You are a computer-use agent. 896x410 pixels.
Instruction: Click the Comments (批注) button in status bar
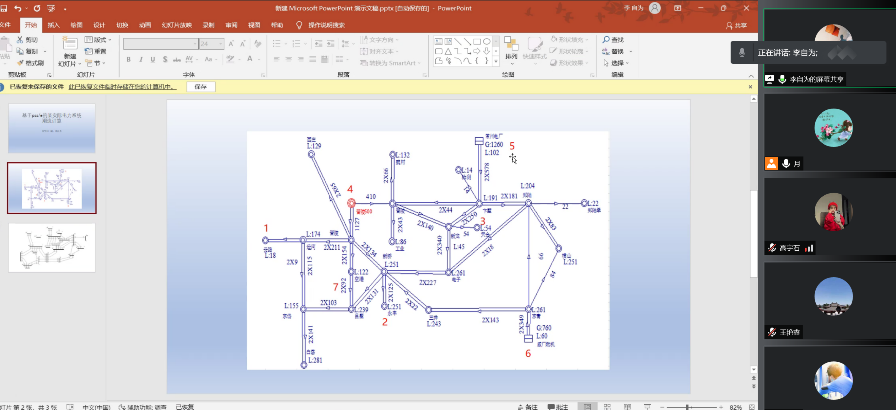pos(557,407)
